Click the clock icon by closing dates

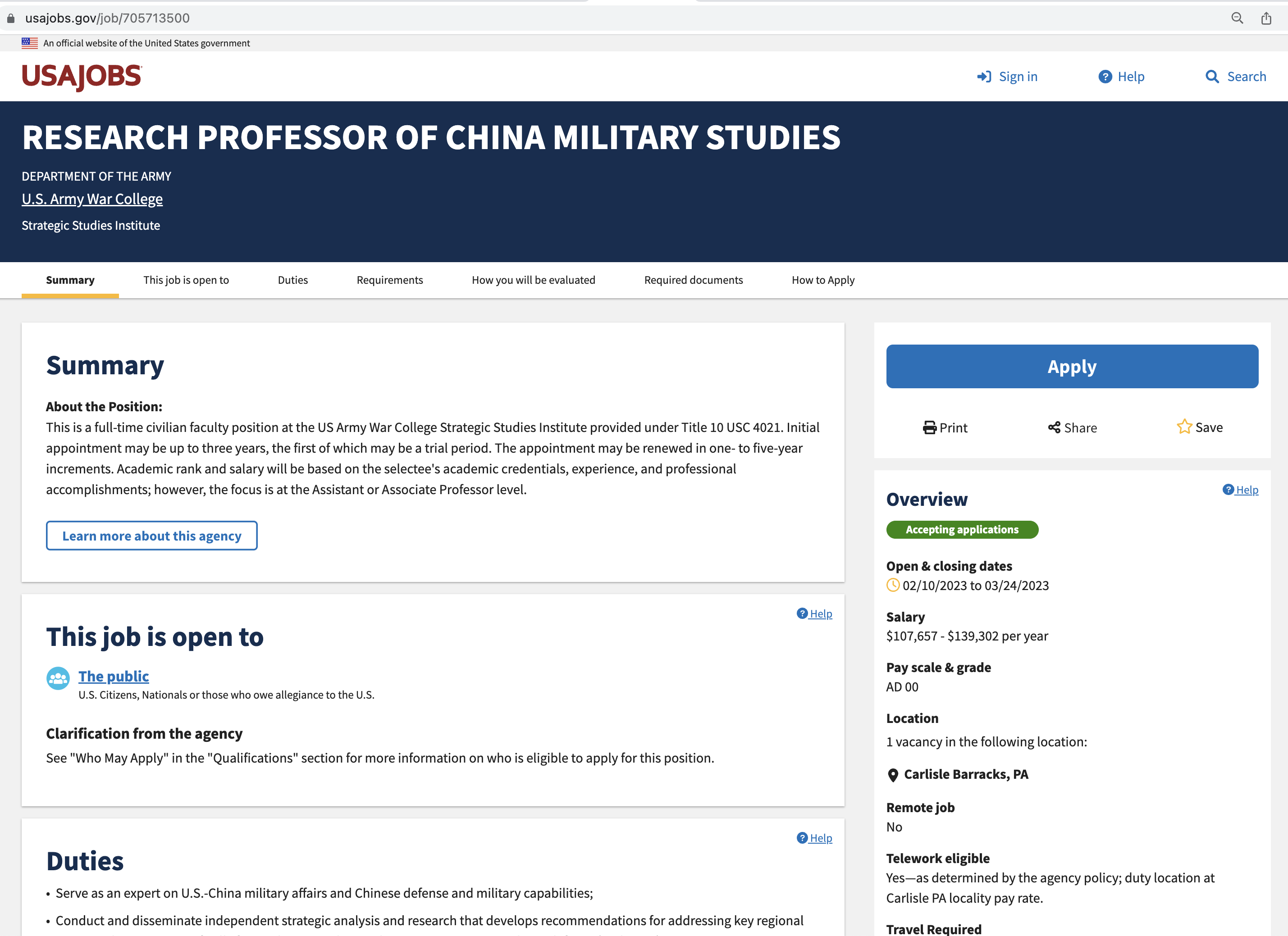pos(893,585)
